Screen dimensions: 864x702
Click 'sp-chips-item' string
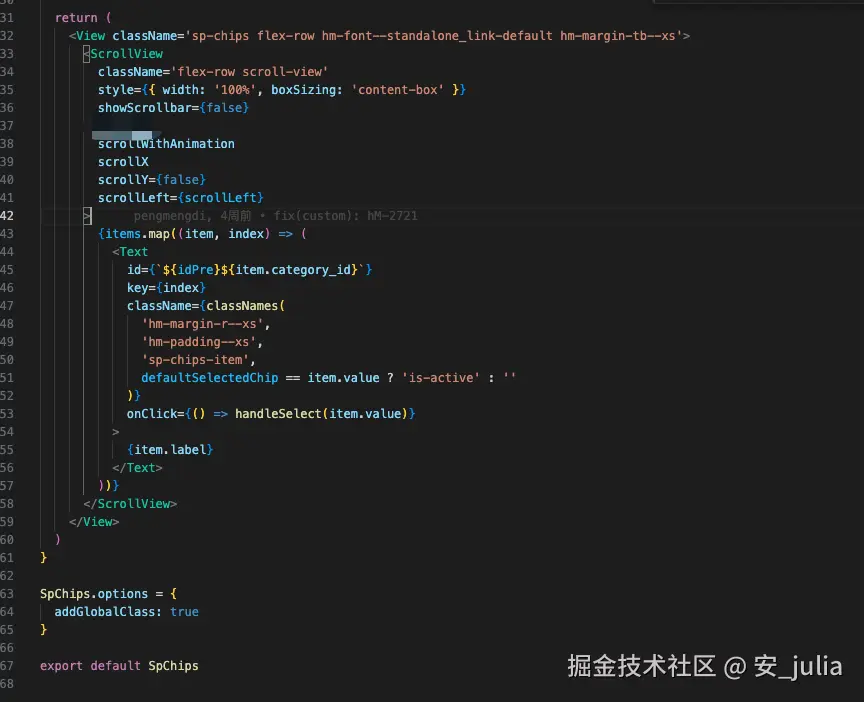(195, 360)
